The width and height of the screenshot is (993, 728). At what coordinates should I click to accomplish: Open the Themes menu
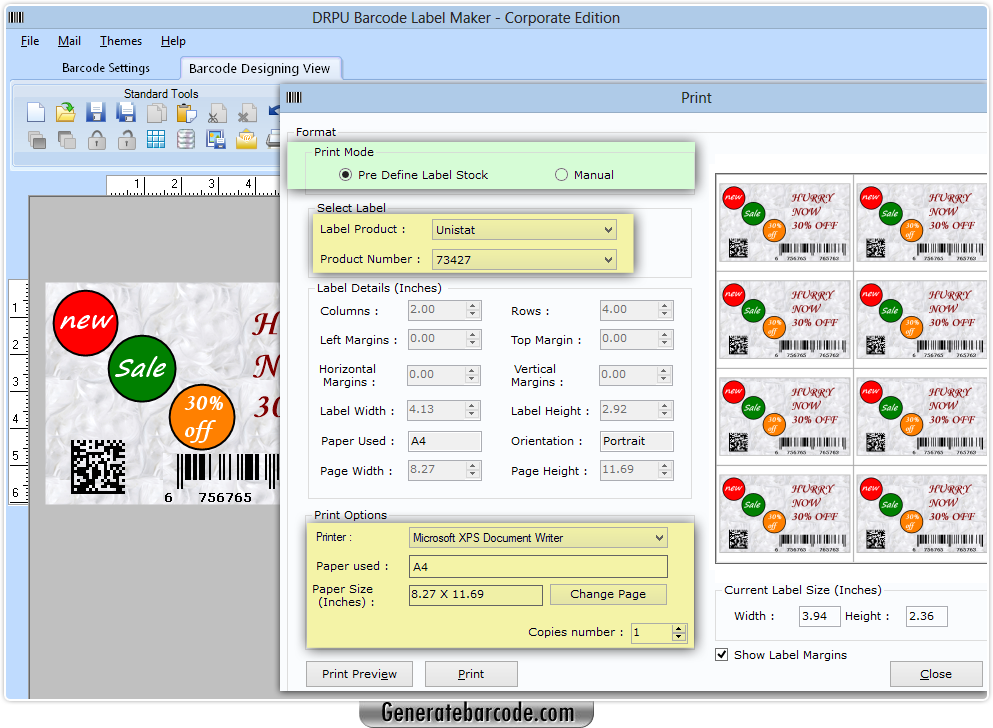pyautogui.click(x=120, y=41)
